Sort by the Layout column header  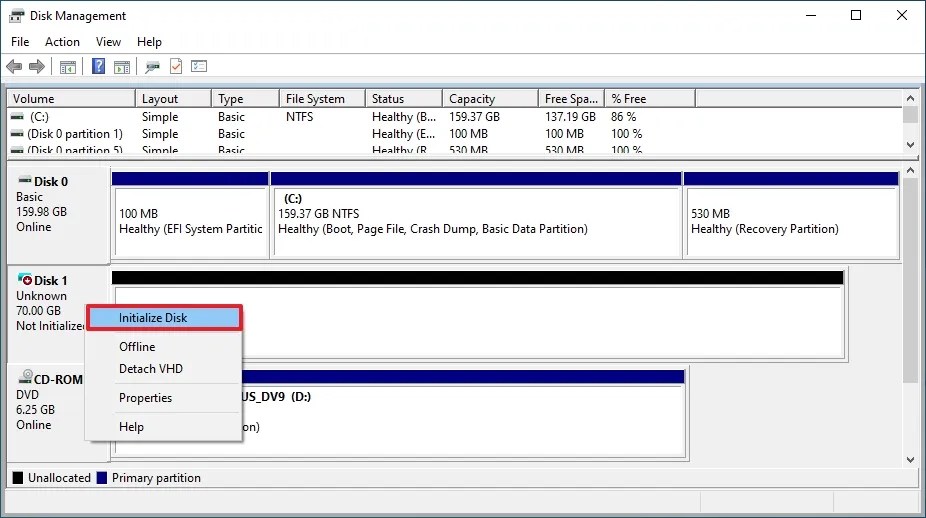click(x=173, y=99)
